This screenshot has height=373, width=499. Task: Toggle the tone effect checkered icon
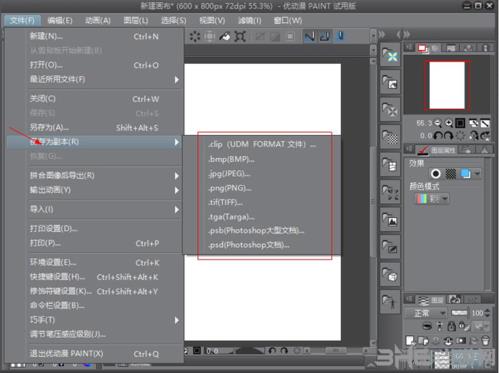point(451,174)
